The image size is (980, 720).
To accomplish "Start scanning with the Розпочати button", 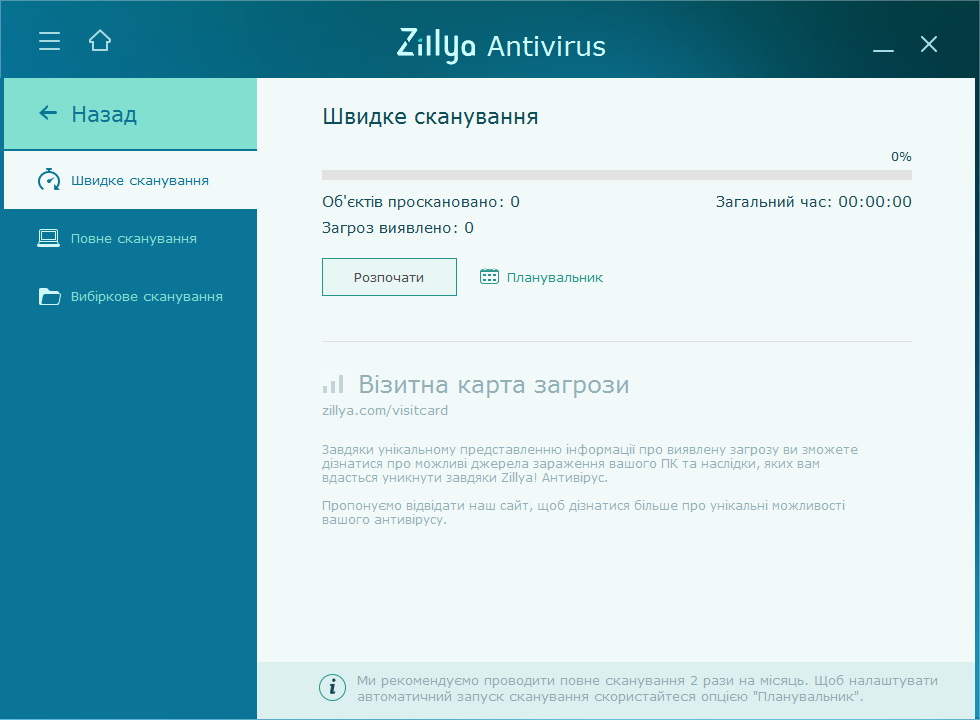I will pos(389,277).
